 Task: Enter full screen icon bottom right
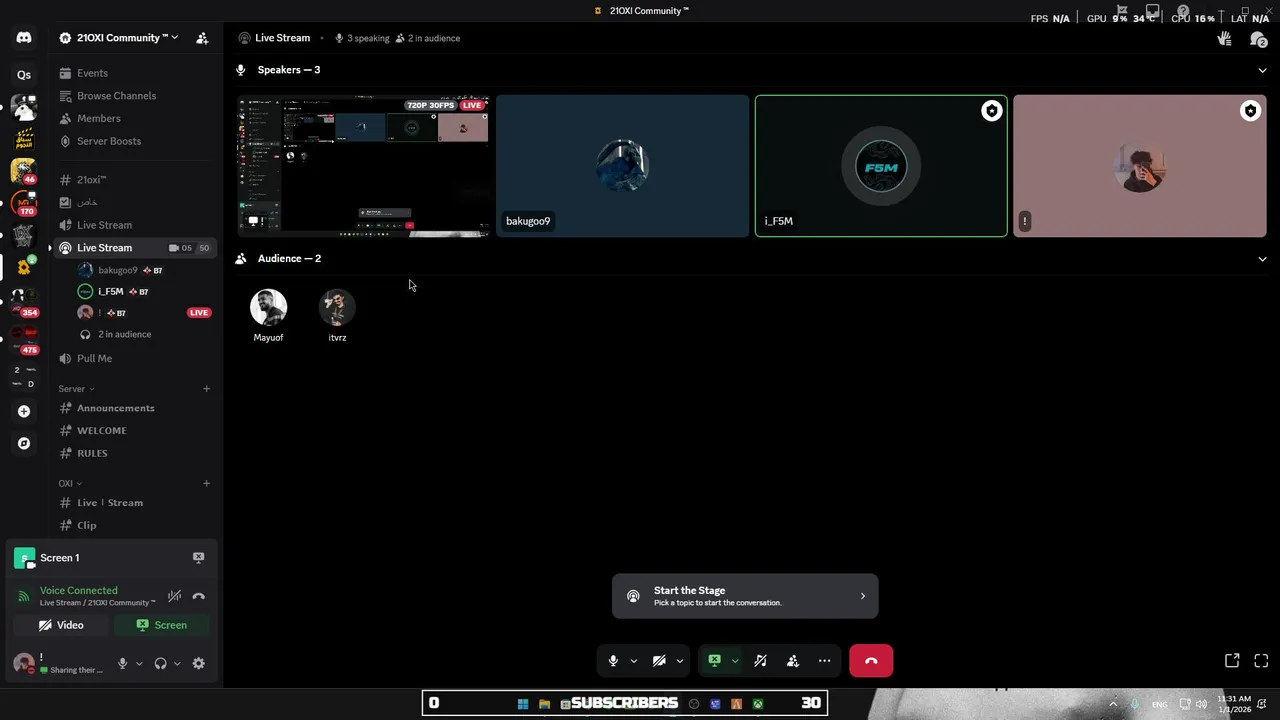point(1261,661)
